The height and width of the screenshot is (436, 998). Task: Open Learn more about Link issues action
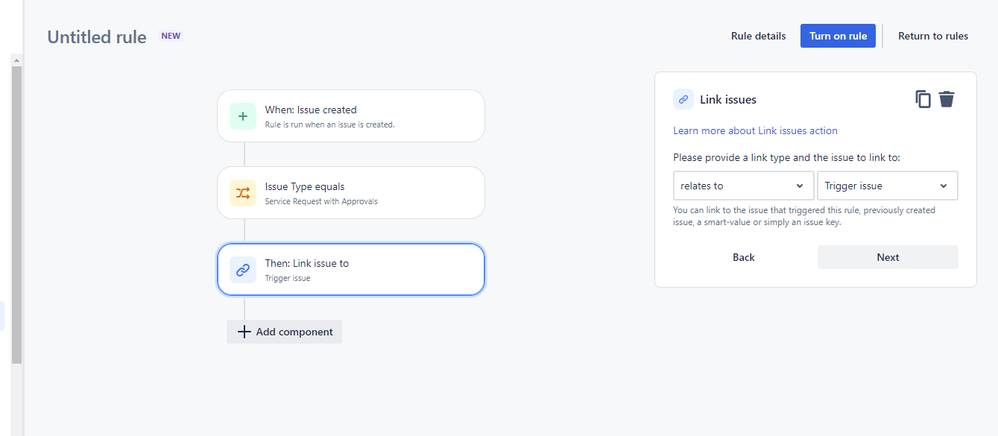755,131
